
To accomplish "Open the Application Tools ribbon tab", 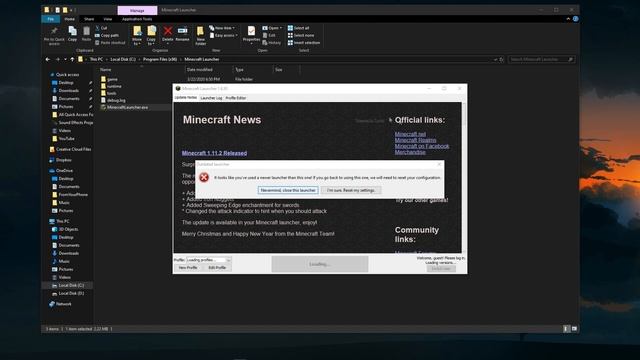I will [137, 19].
